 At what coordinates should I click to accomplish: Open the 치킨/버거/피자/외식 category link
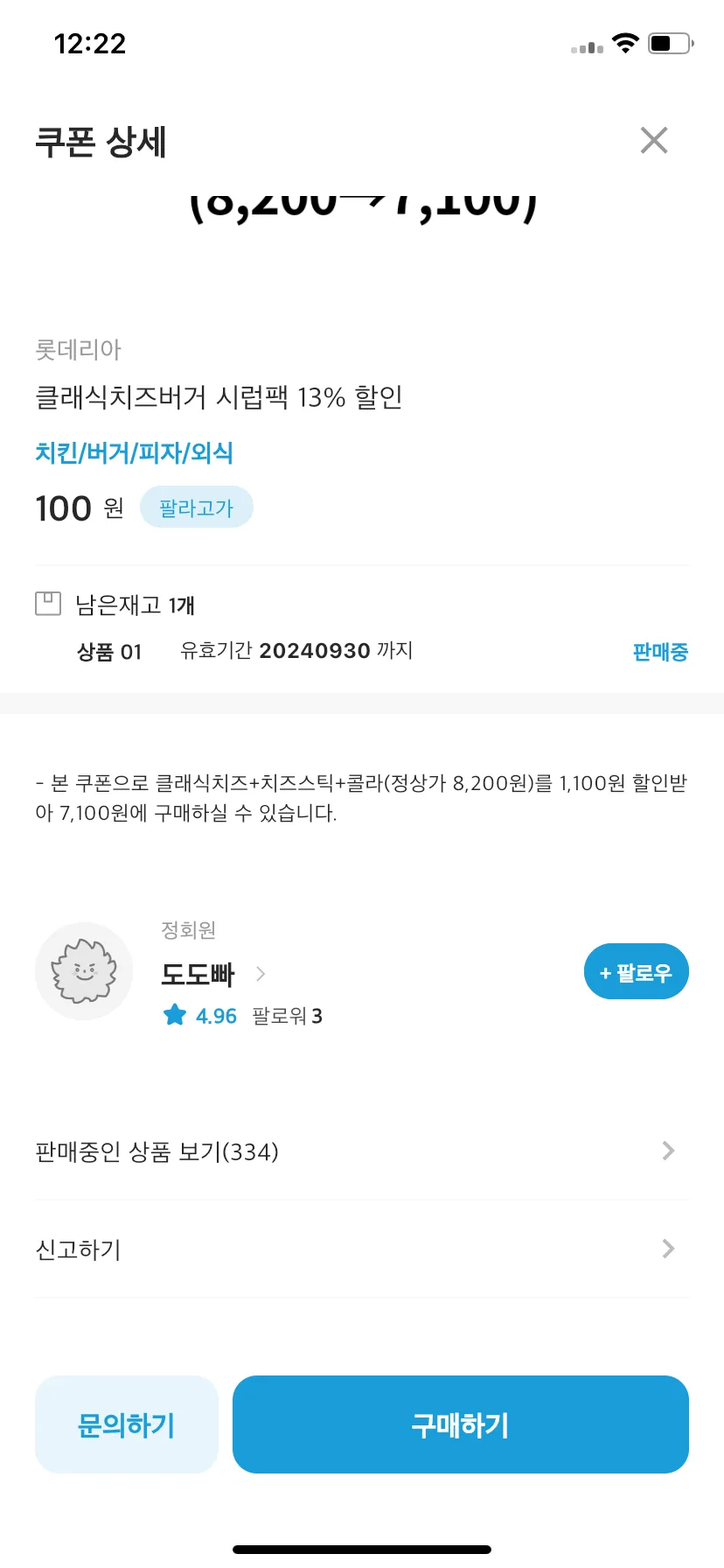point(134,452)
